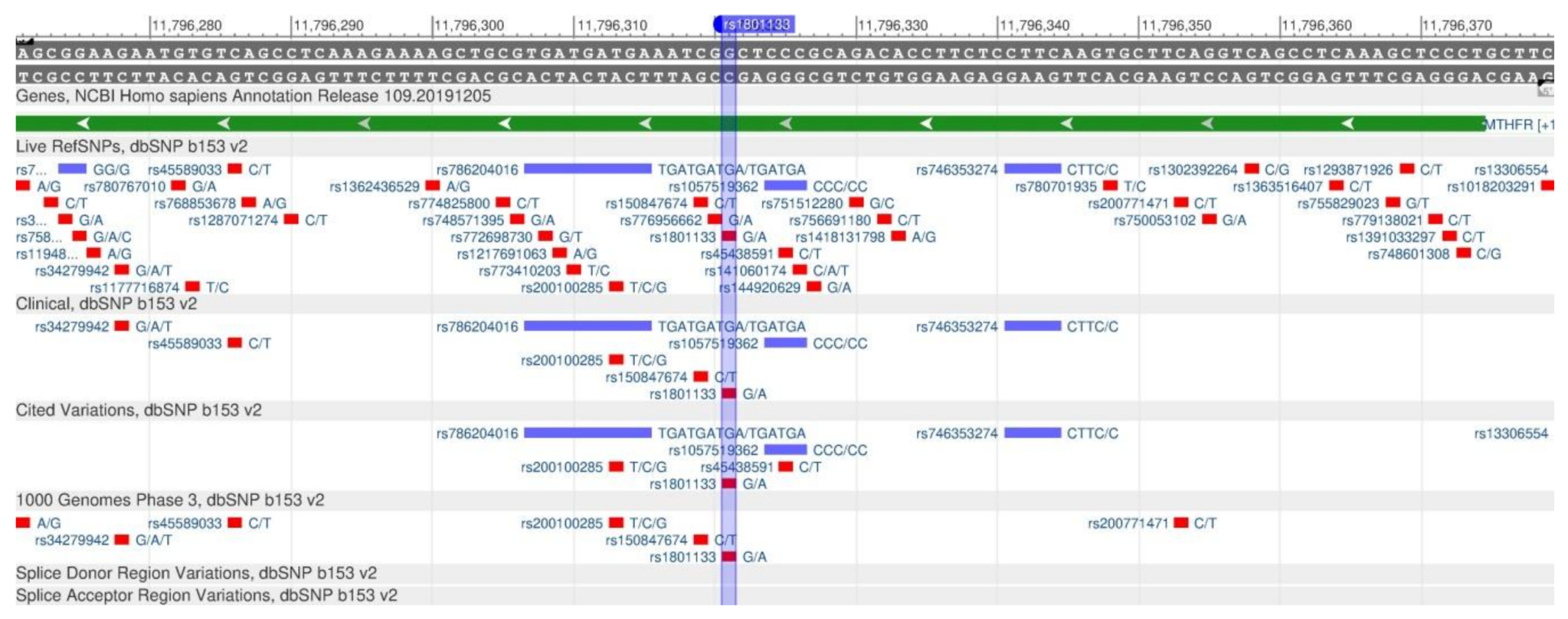Select the Splice Acceptor Region Variations track
1568x619 pixels.
pyautogui.click(x=206, y=595)
